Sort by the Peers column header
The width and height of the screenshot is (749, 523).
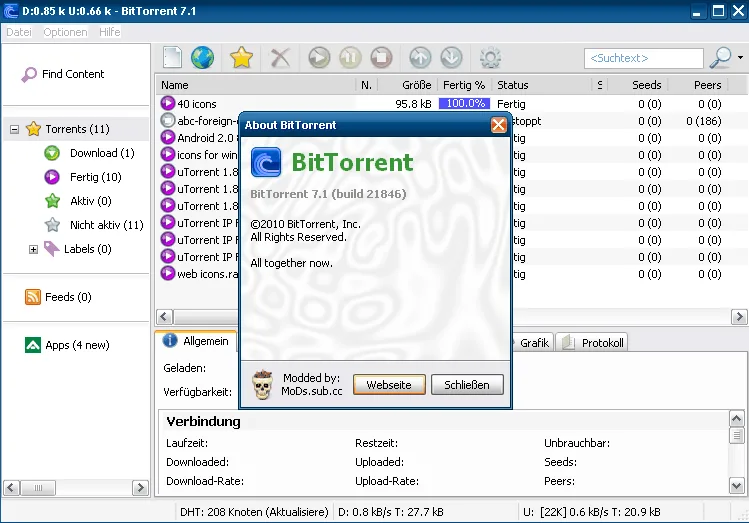pyautogui.click(x=698, y=85)
